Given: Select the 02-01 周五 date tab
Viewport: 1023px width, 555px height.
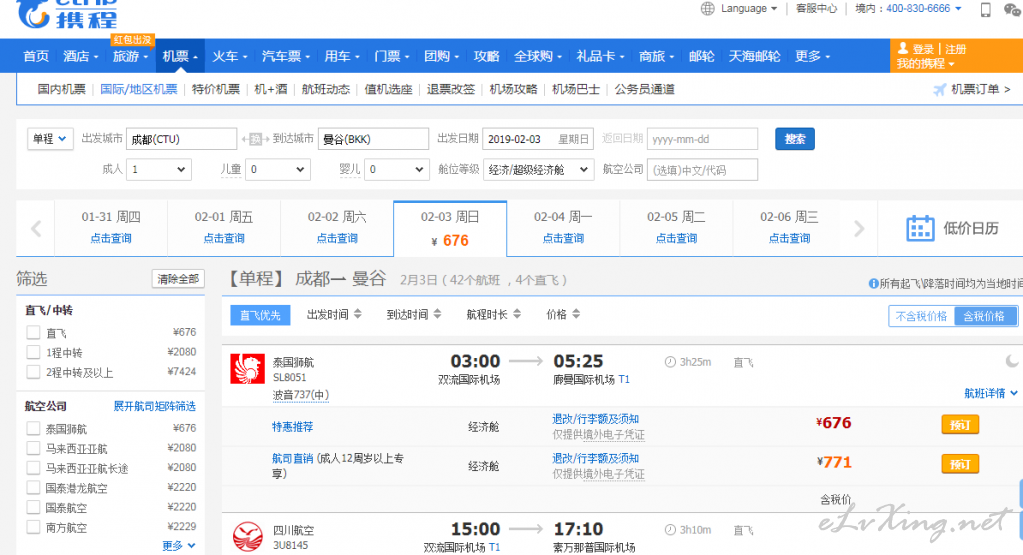Looking at the screenshot, I should 224,228.
